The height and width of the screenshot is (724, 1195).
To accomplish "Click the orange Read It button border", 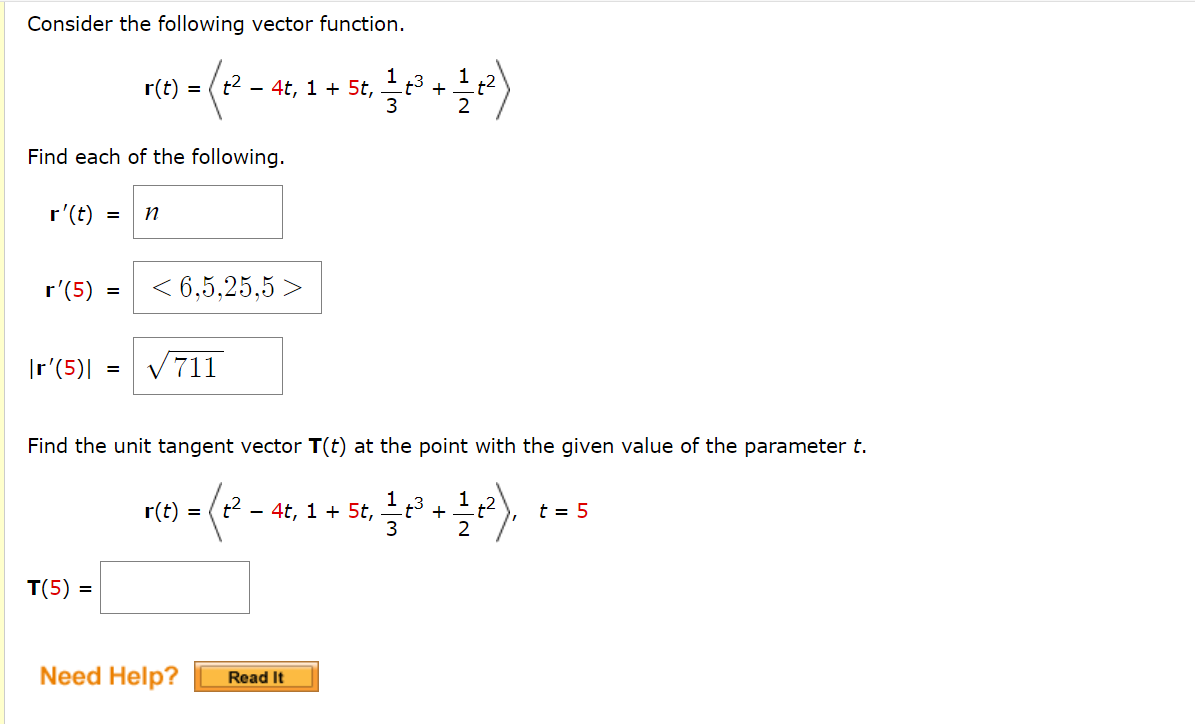I will click(x=255, y=664).
